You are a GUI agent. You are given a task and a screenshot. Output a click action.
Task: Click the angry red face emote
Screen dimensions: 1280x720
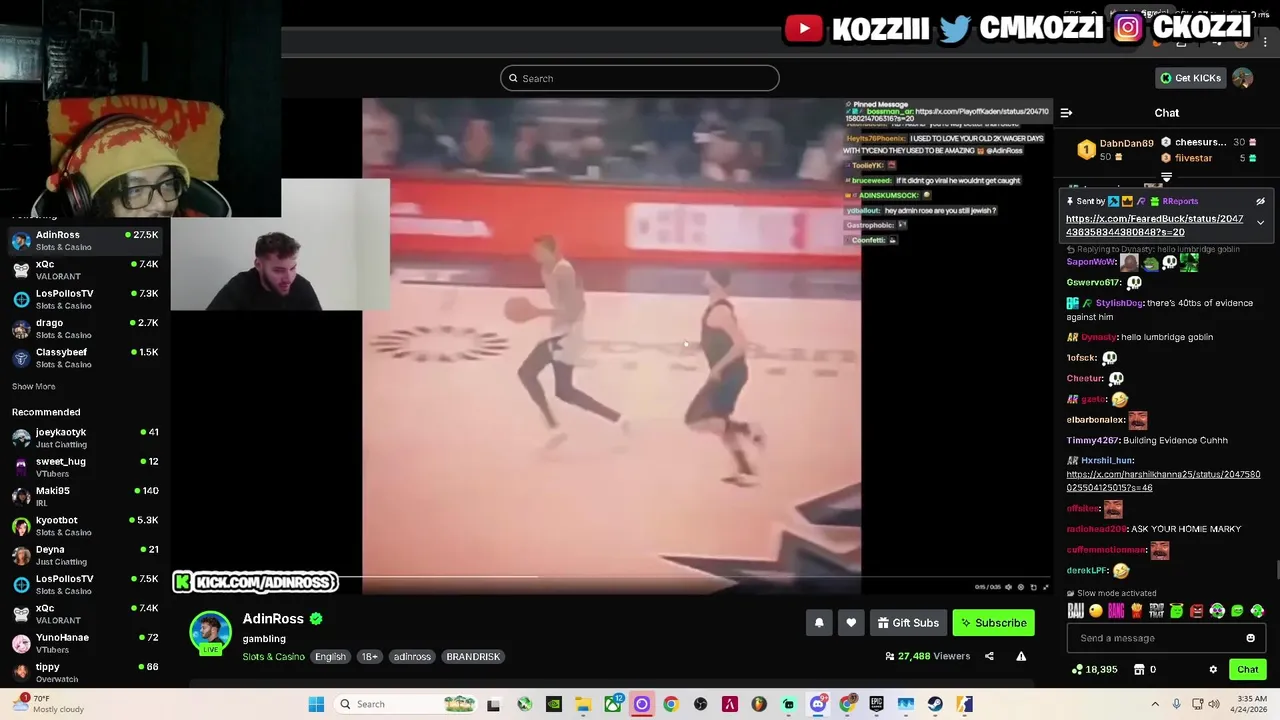(1197, 611)
